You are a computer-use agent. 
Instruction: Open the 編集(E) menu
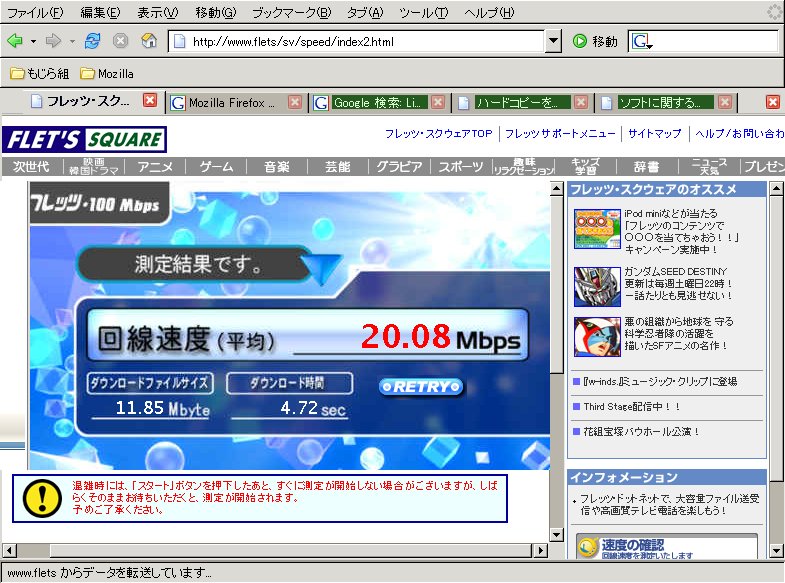click(x=100, y=13)
